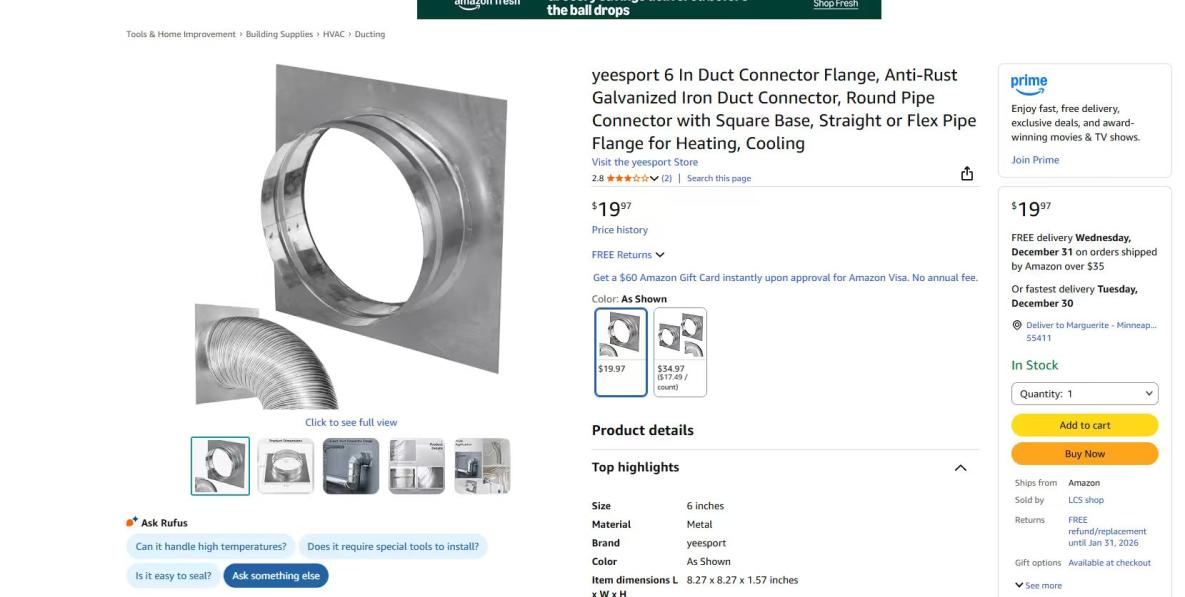Go to the Ducting breadcrumb

(370, 34)
